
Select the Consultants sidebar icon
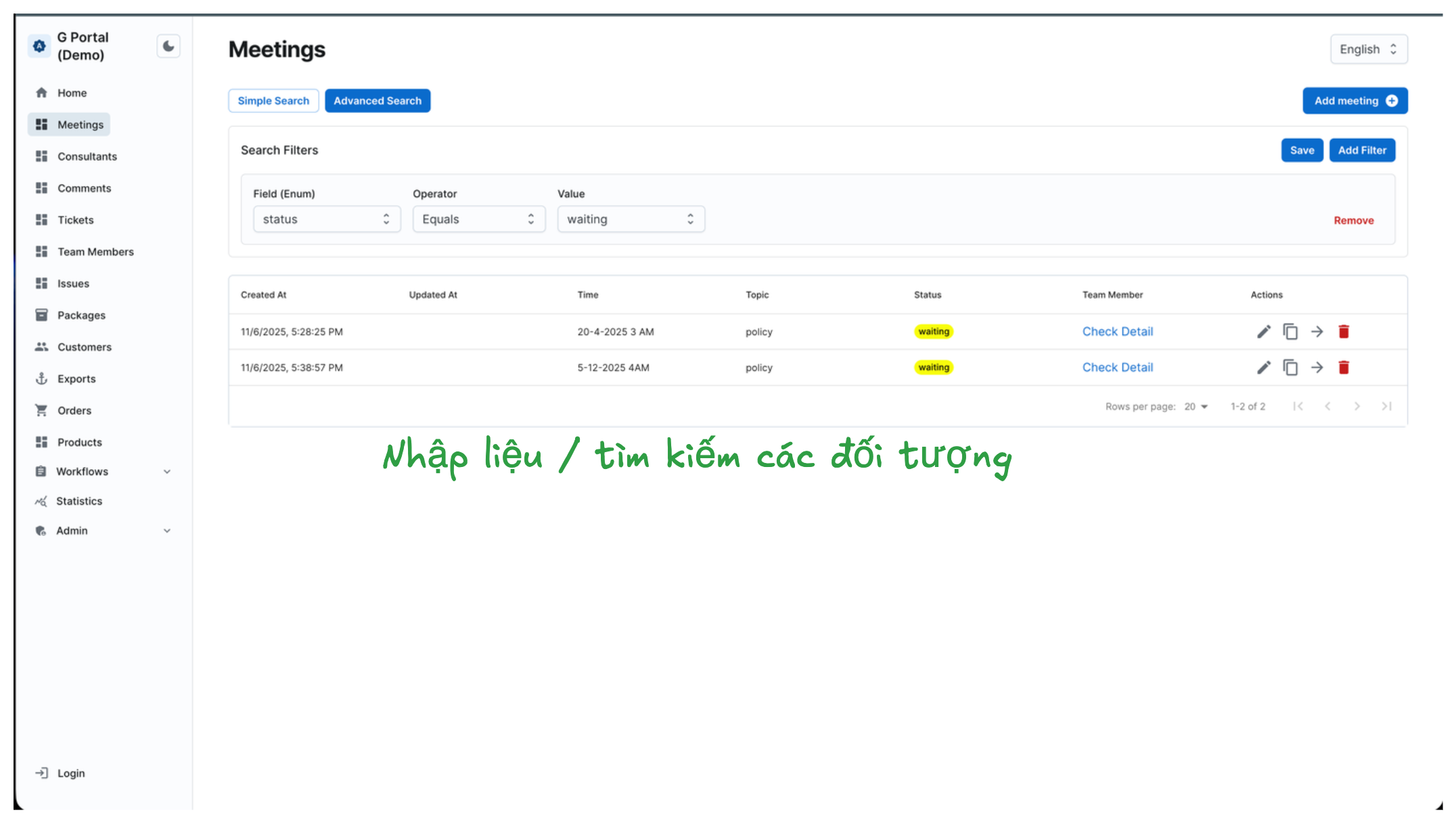(41, 156)
